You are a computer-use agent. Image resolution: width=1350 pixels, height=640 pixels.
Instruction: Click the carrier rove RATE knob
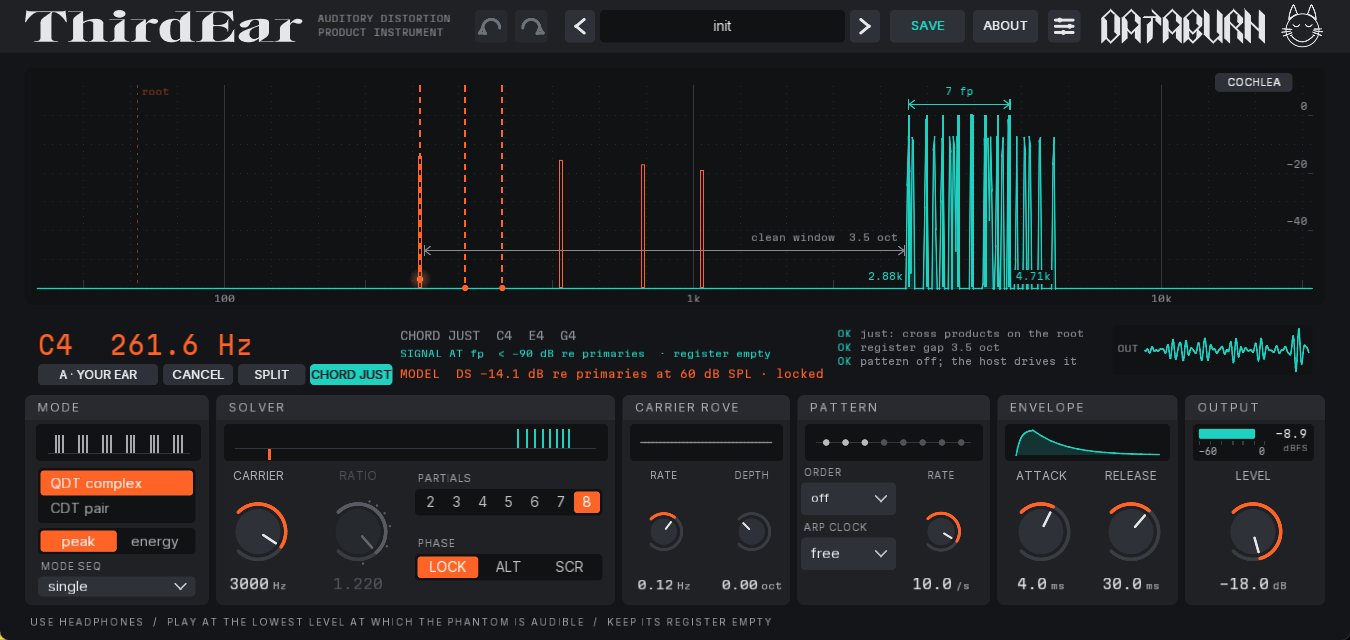(x=664, y=532)
